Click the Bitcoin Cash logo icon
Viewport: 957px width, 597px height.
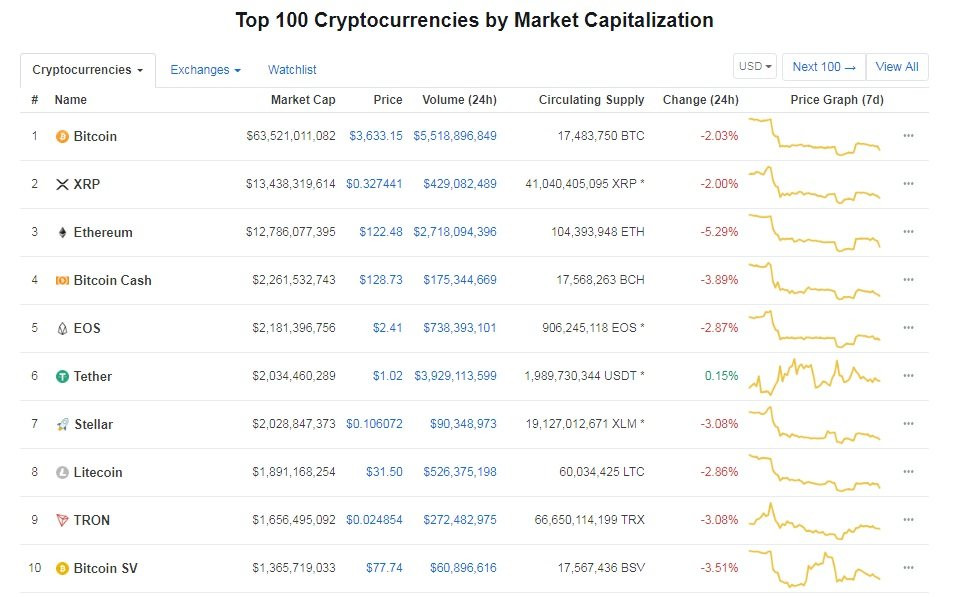62,281
